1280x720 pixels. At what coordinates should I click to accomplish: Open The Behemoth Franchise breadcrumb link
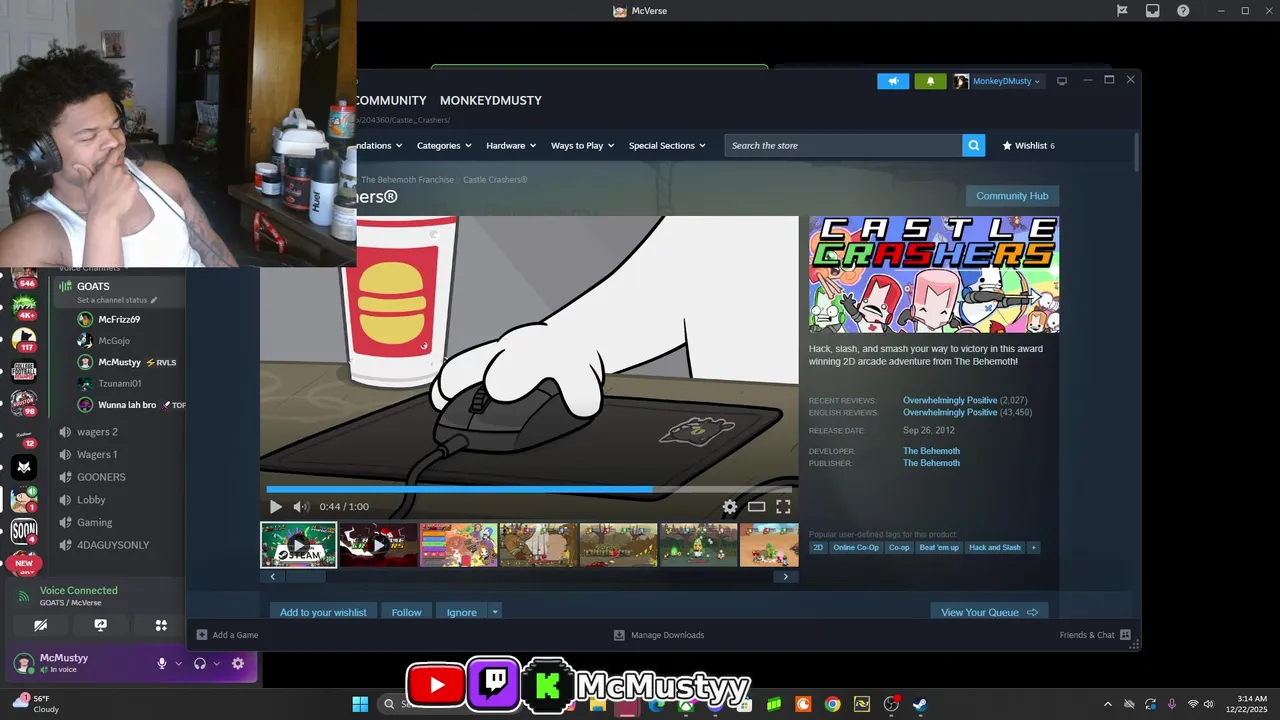pyautogui.click(x=407, y=180)
